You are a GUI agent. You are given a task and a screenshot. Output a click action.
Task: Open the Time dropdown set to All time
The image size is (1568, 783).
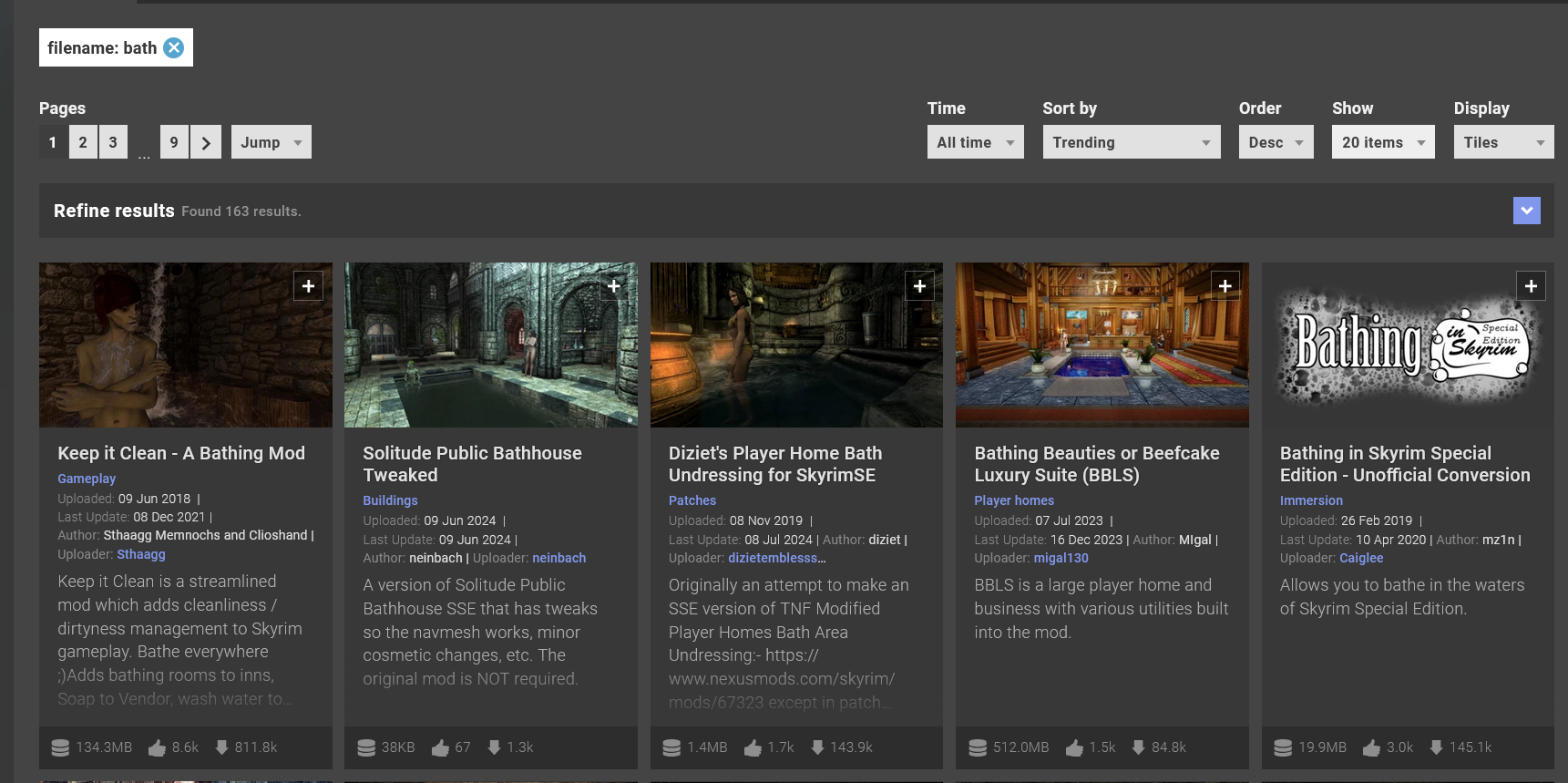tap(975, 142)
